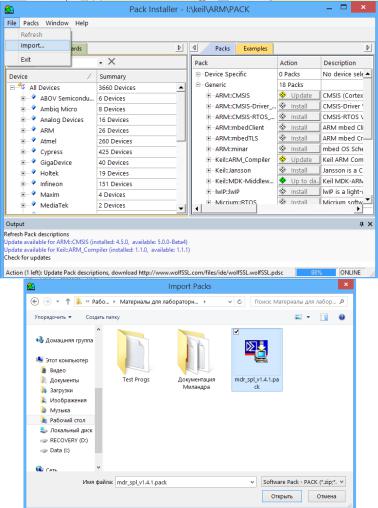
Task: Clear the device search with X icon
Action: (112, 61)
